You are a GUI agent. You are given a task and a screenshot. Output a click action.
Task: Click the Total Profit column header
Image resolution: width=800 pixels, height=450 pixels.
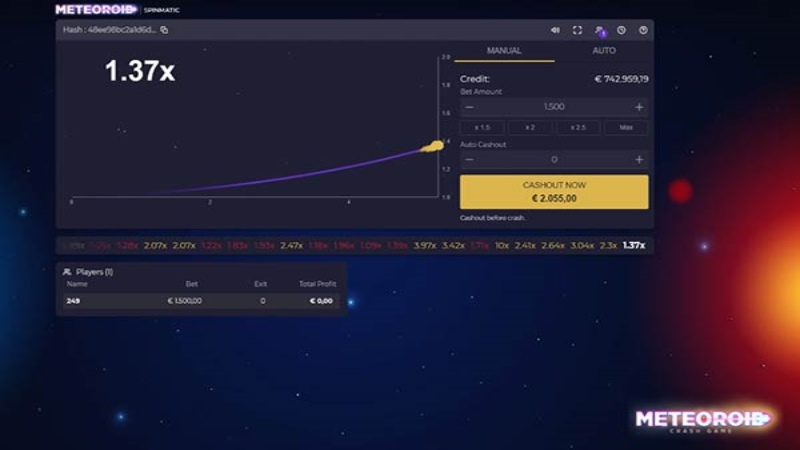[x=317, y=284]
